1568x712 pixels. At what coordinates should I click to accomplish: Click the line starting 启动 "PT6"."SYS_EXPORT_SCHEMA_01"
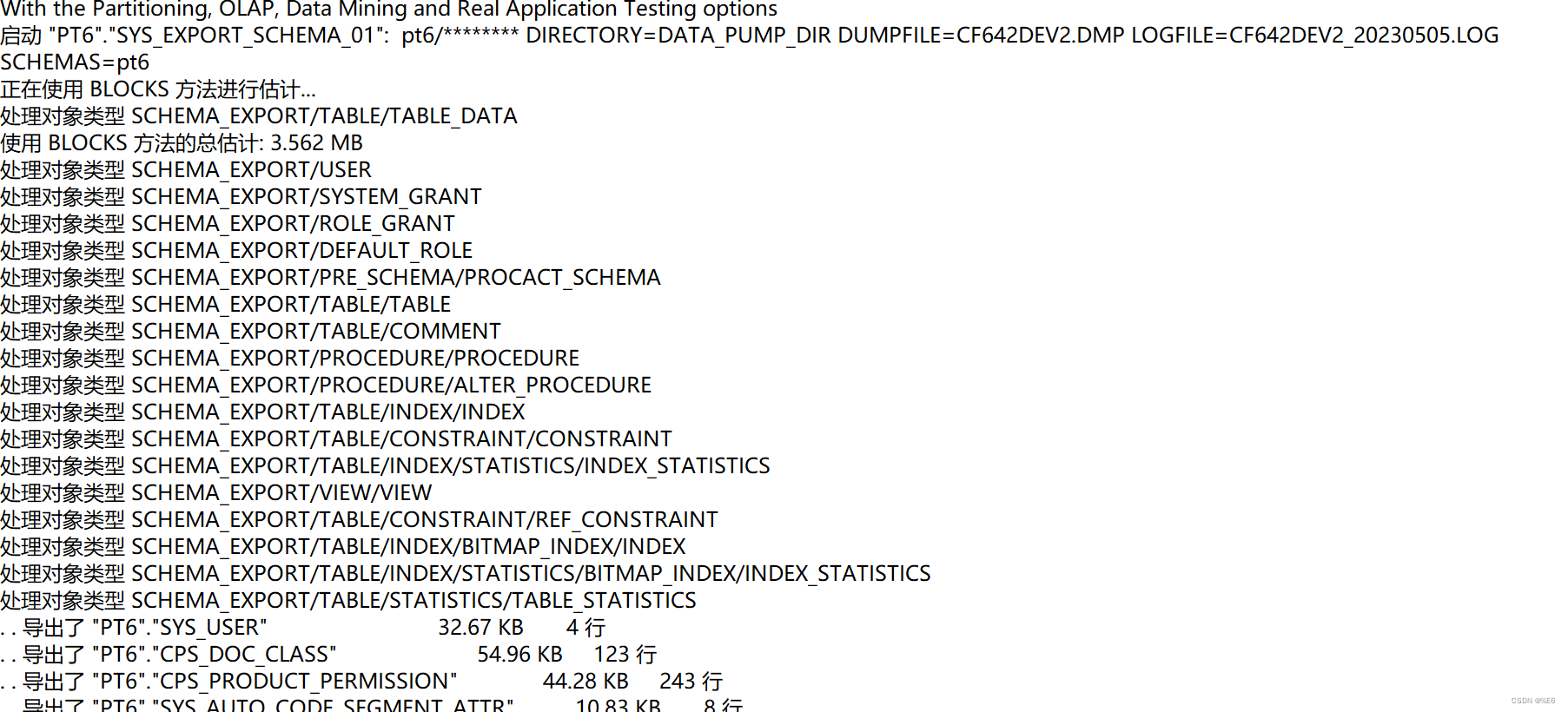pyautogui.click(x=750, y=36)
